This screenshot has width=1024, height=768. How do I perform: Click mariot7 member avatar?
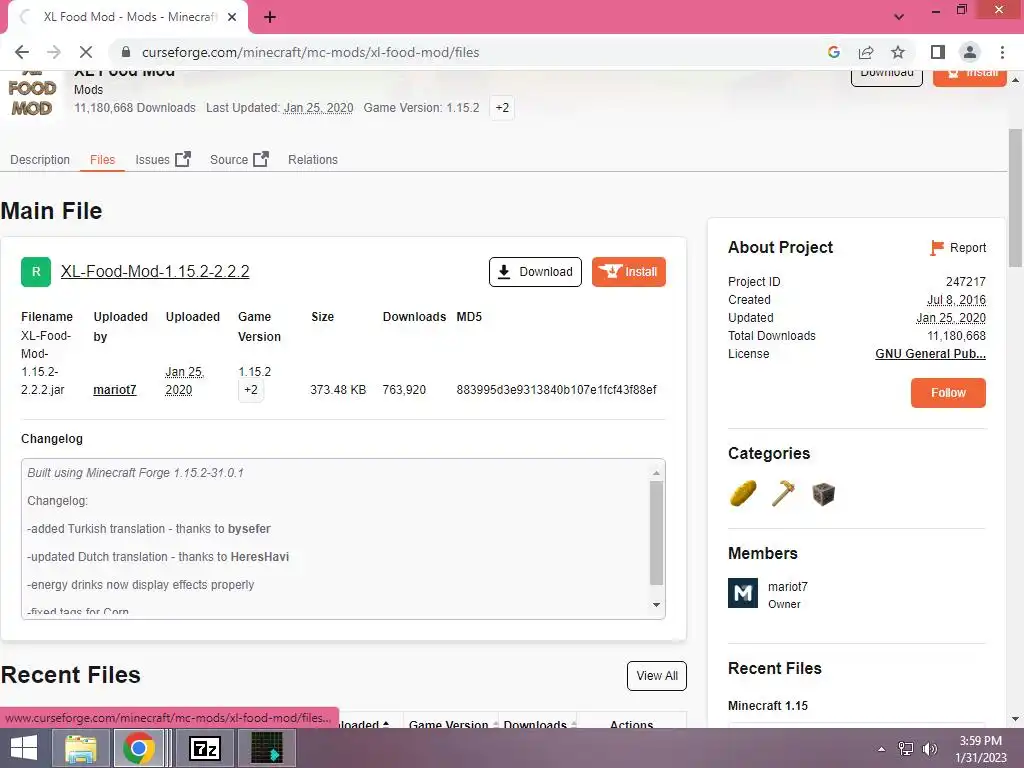743,593
